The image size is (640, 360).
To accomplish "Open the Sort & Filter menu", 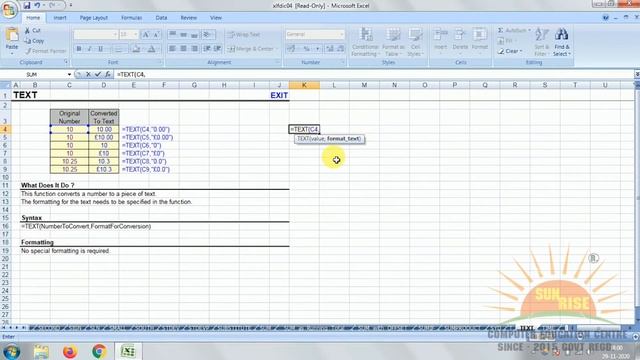I will click(x=542, y=42).
